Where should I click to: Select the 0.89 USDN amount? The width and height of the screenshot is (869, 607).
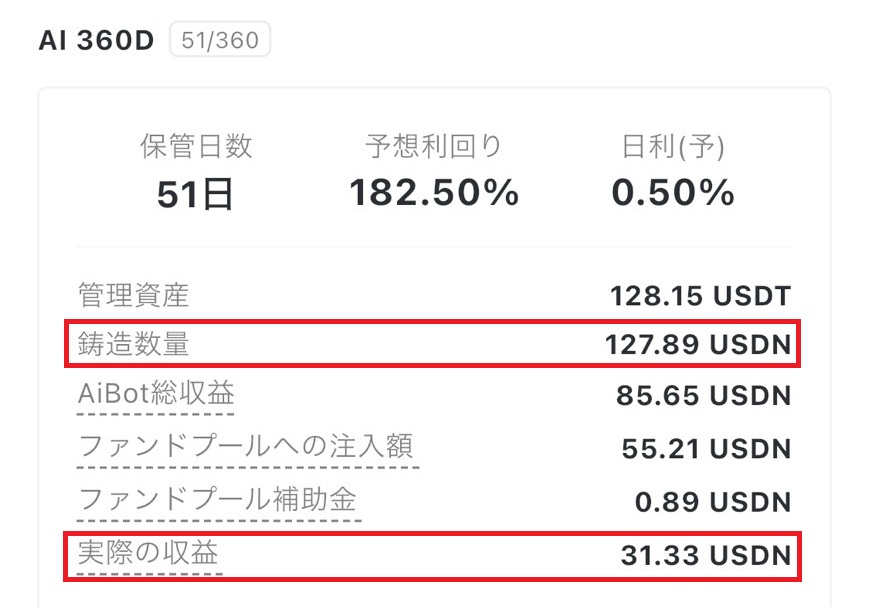click(x=713, y=501)
